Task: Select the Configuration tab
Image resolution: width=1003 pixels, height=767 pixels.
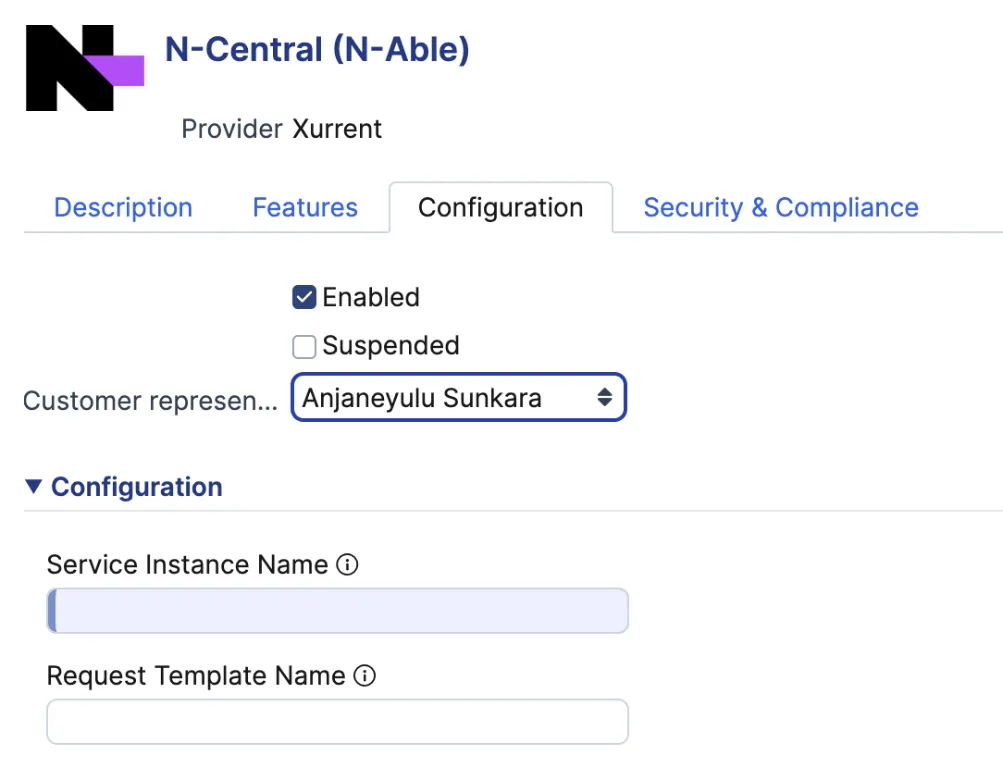Action: pos(500,207)
